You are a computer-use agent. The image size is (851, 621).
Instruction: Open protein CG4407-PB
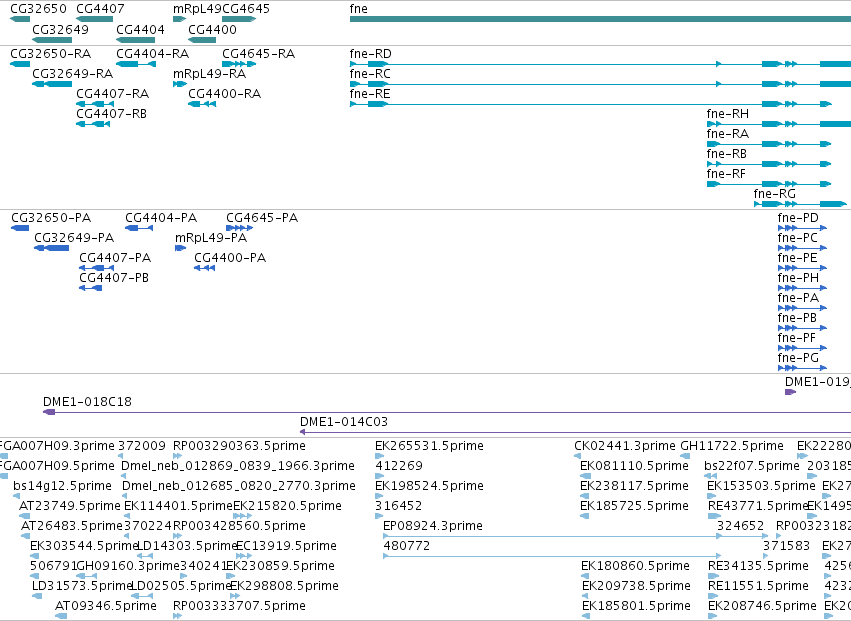pyautogui.click(x=114, y=278)
